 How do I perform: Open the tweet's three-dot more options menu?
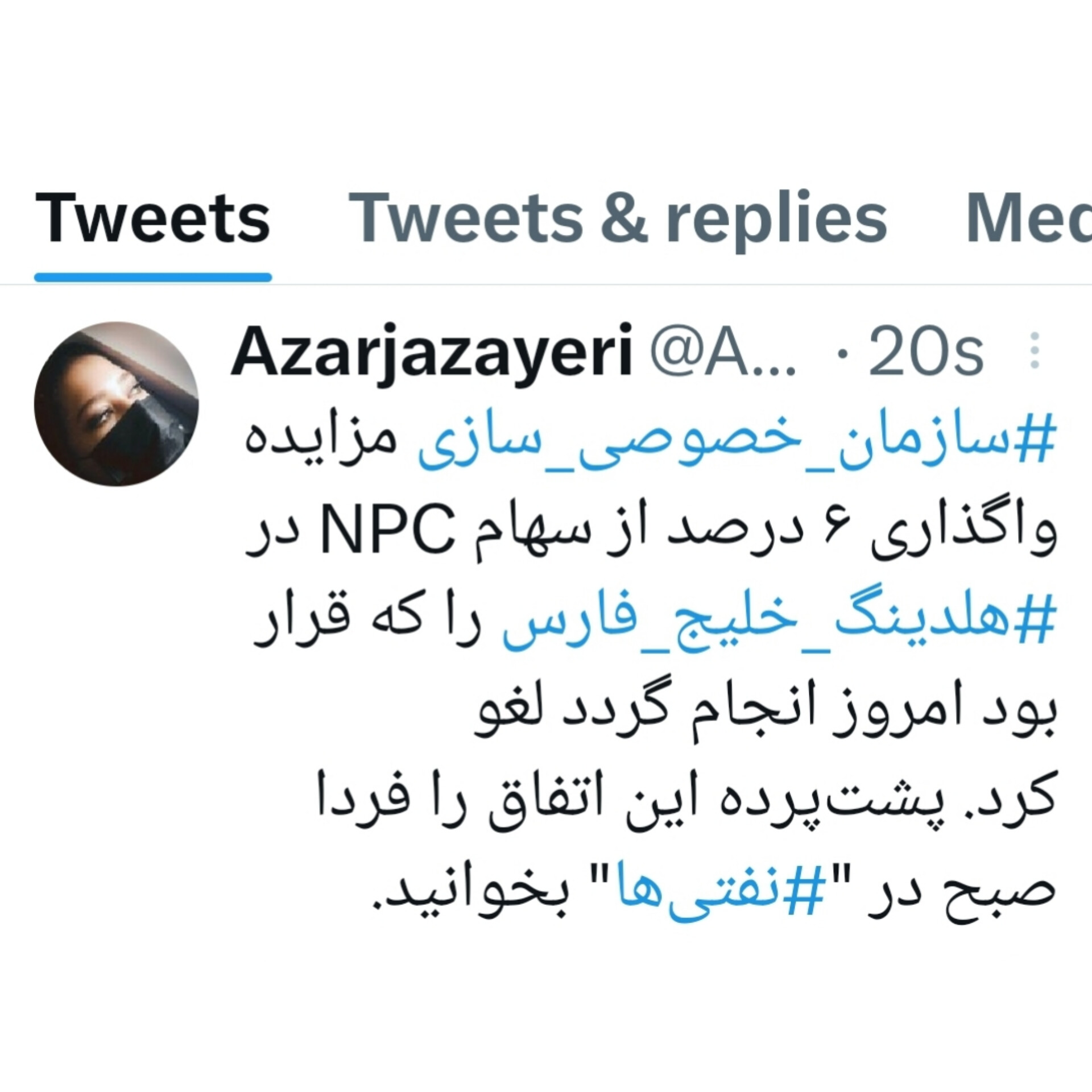(x=1035, y=350)
